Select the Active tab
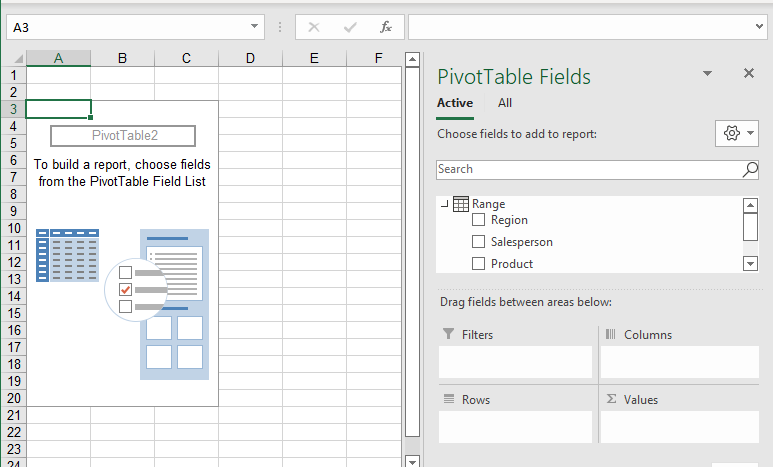This screenshot has height=467, width=773. click(455, 103)
